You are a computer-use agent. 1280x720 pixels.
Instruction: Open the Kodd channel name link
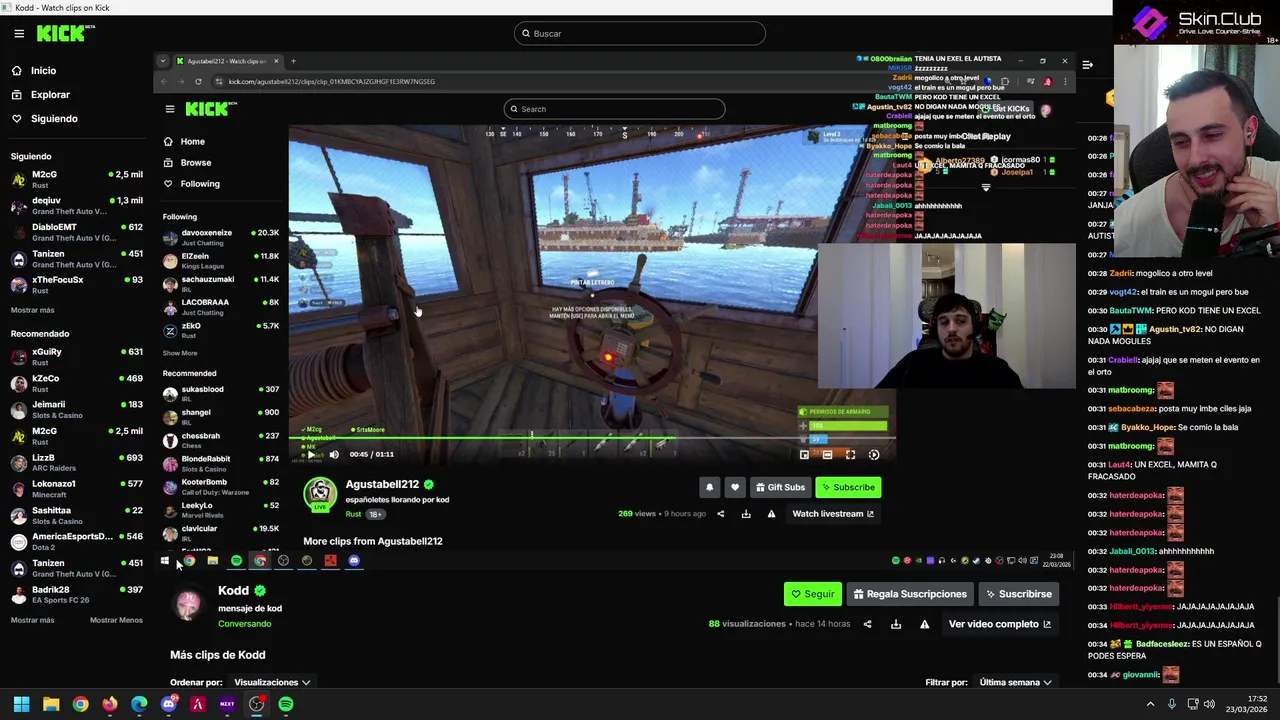[x=233, y=591]
